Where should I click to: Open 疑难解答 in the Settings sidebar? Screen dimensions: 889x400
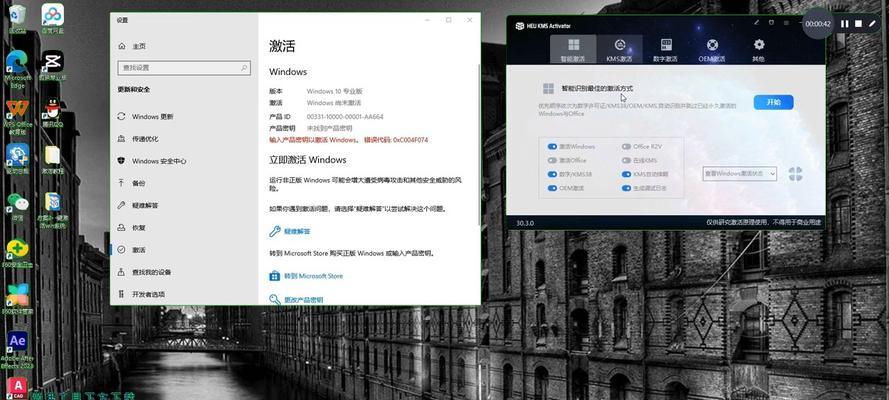coord(184,205)
